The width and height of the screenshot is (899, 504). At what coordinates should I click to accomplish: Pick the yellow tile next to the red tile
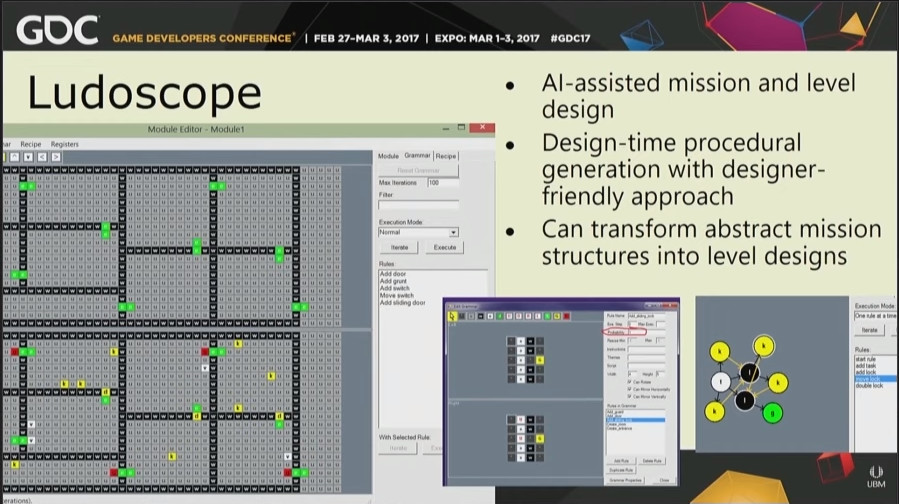tap(557, 317)
